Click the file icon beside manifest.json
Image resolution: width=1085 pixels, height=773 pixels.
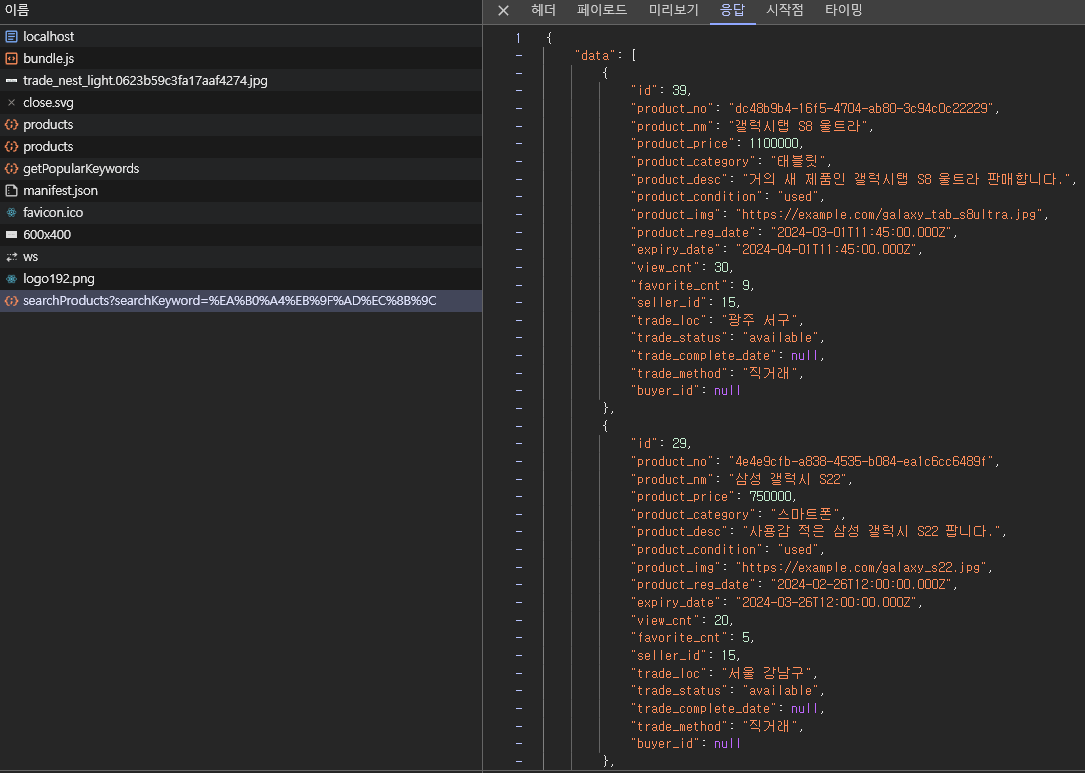tap(11, 190)
